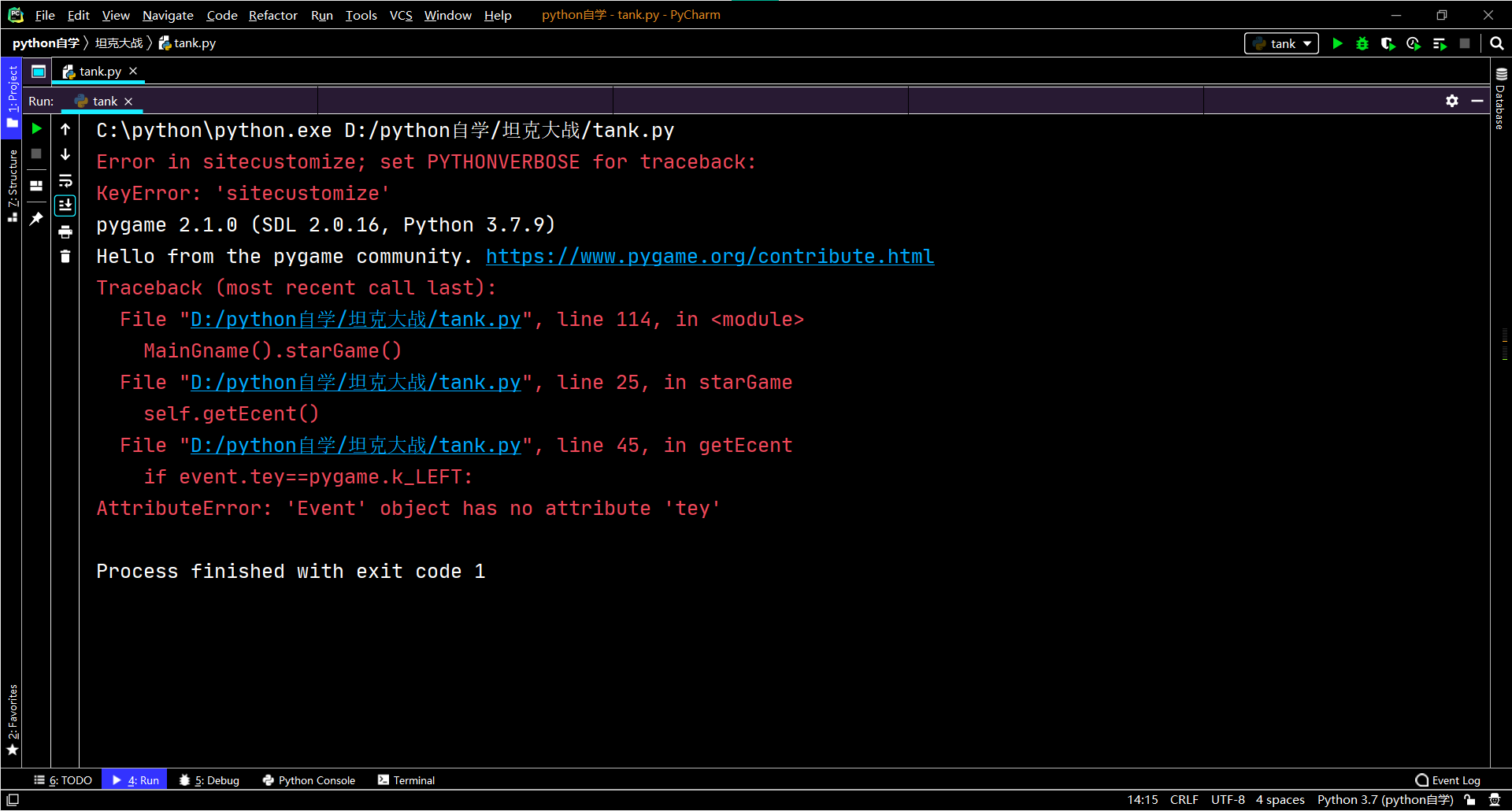This screenshot has height=811, width=1512.
Task: Change CRLF line separator
Action: pyautogui.click(x=1184, y=800)
